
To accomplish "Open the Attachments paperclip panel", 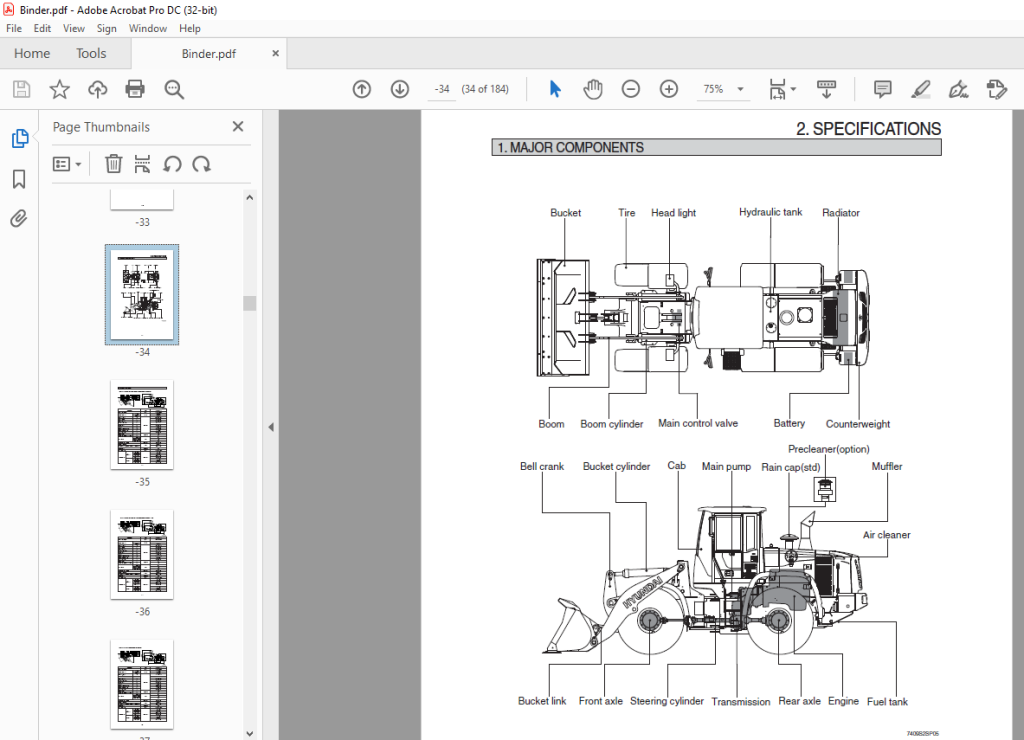I will tap(19, 218).
